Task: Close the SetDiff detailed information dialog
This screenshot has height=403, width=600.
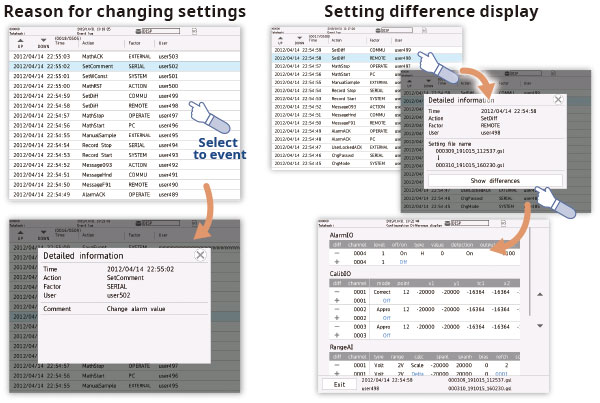Action: coord(559,100)
